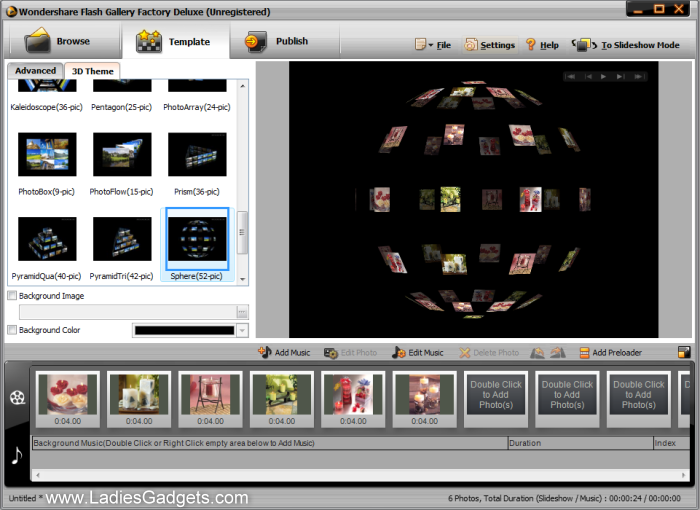This screenshot has width=700, height=510.
Task: Switch to the Advanced tab
Action: pyautogui.click(x=35, y=71)
